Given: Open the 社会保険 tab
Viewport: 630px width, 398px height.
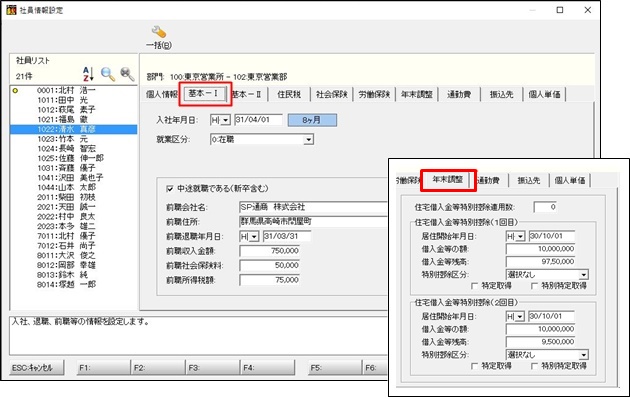Looking at the screenshot, I should click(331, 94).
